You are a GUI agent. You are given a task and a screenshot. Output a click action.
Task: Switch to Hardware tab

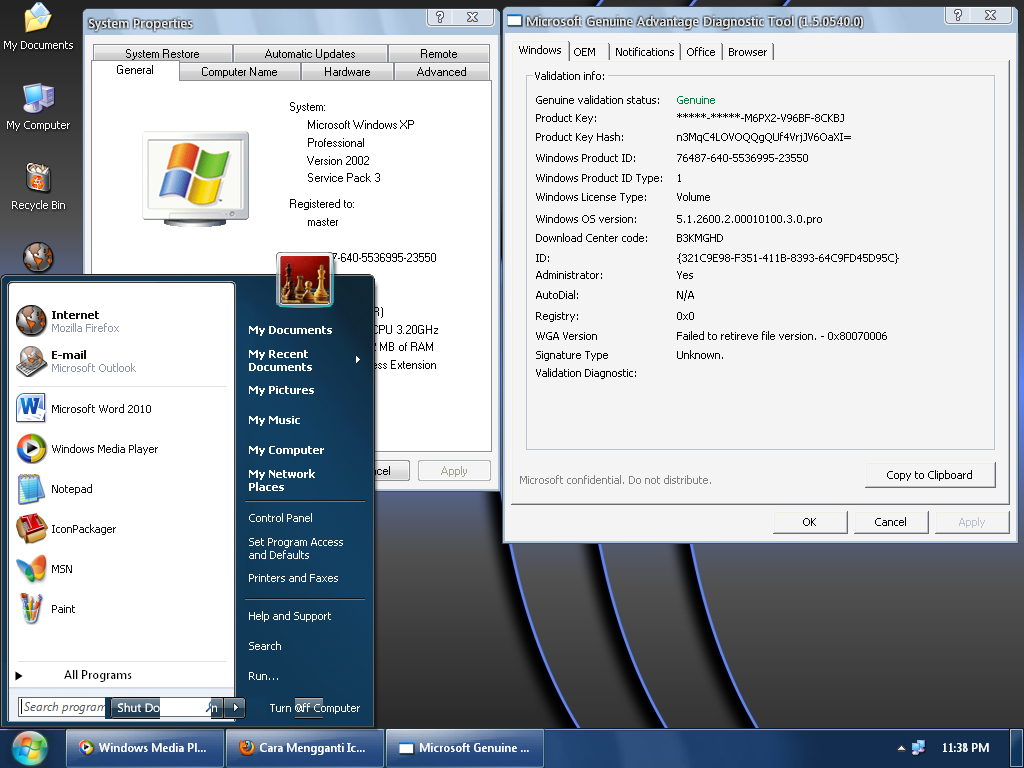(x=347, y=72)
